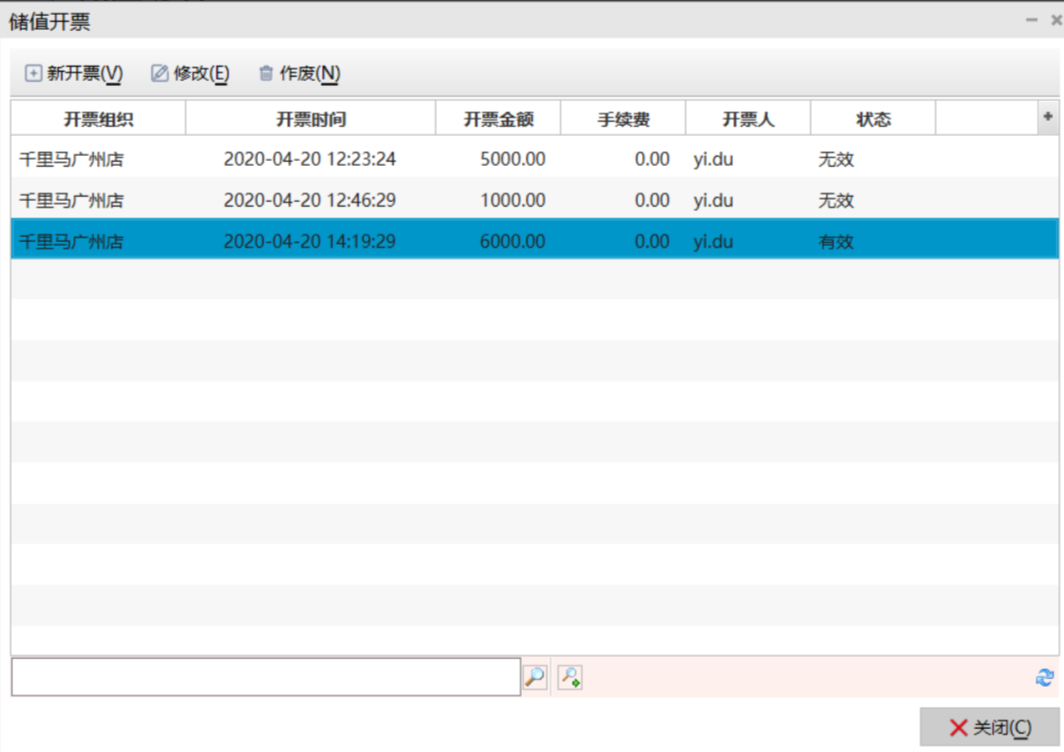Sort by 开票金额 column header
Image resolution: width=1064 pixels, height=752 pixels.
(x=498, y=119)
